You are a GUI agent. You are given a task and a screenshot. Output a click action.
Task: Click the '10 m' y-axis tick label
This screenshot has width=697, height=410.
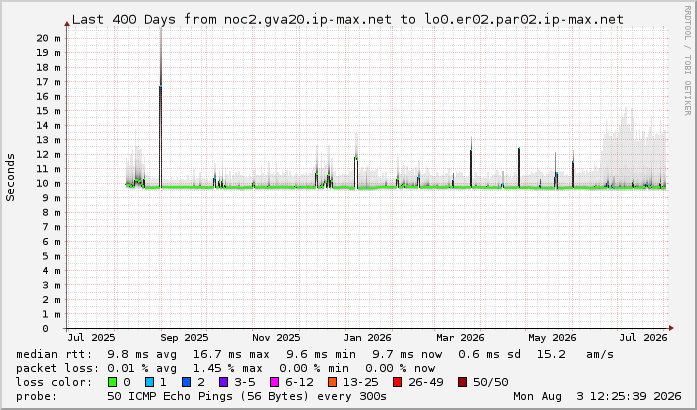click(48, 183)
